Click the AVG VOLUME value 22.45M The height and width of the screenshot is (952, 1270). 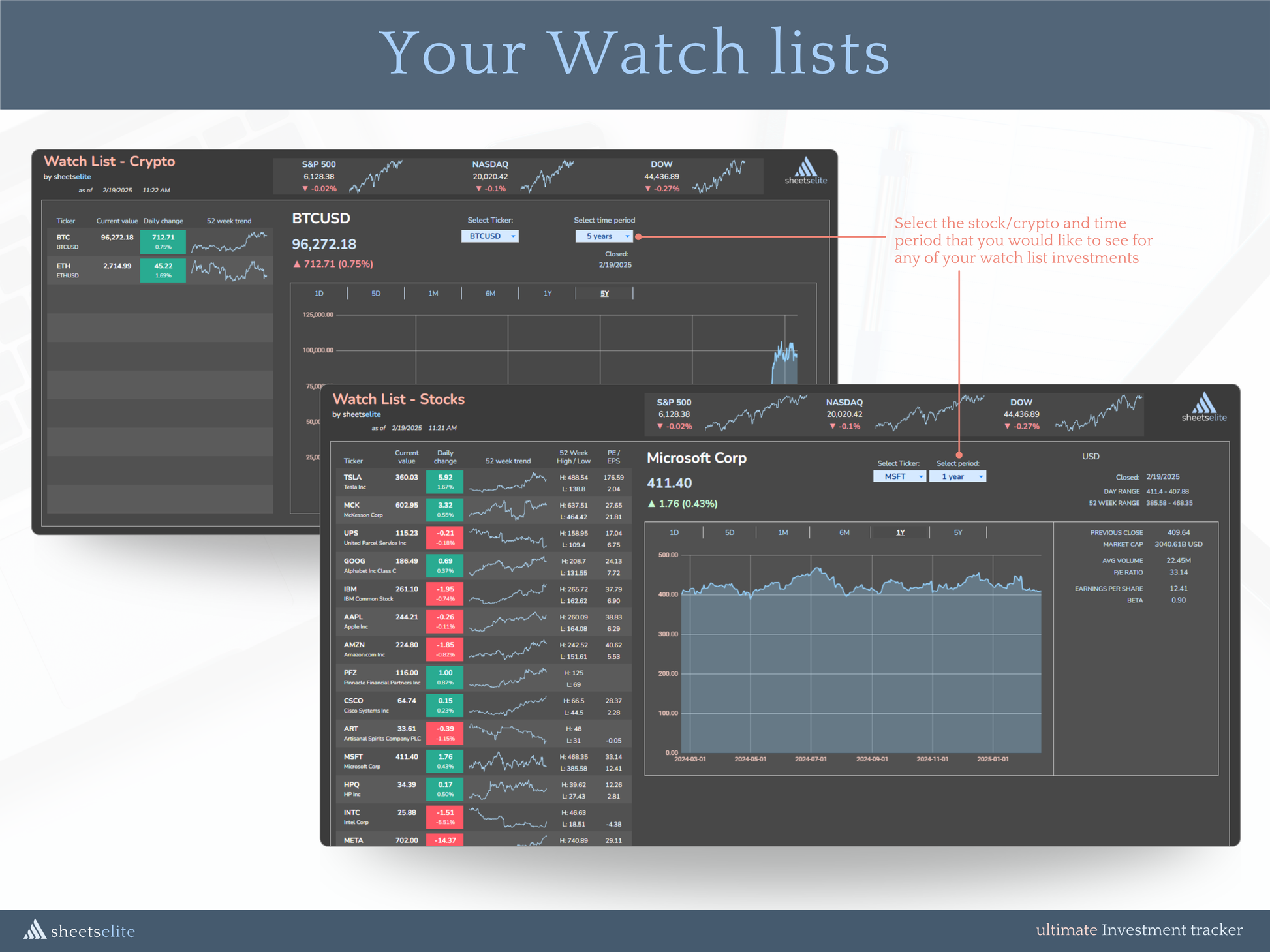1178,560
